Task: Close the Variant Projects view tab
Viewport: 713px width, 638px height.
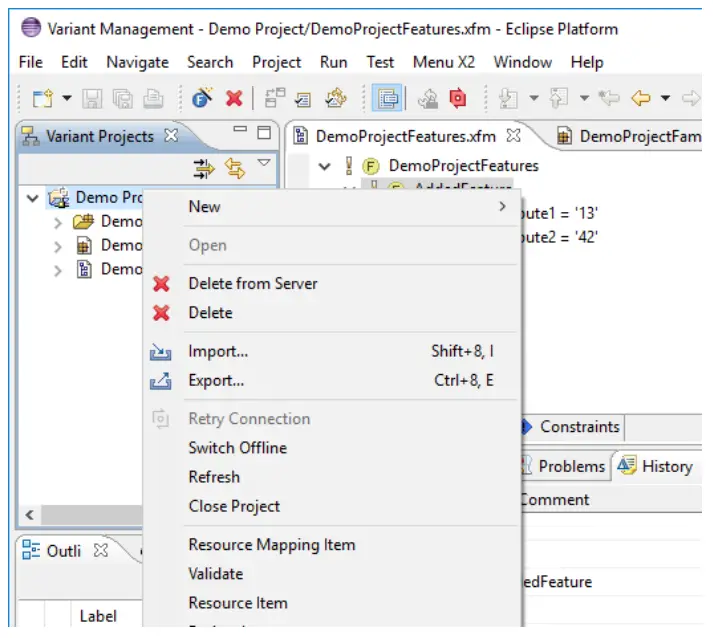Action: (x=171, y=136)
